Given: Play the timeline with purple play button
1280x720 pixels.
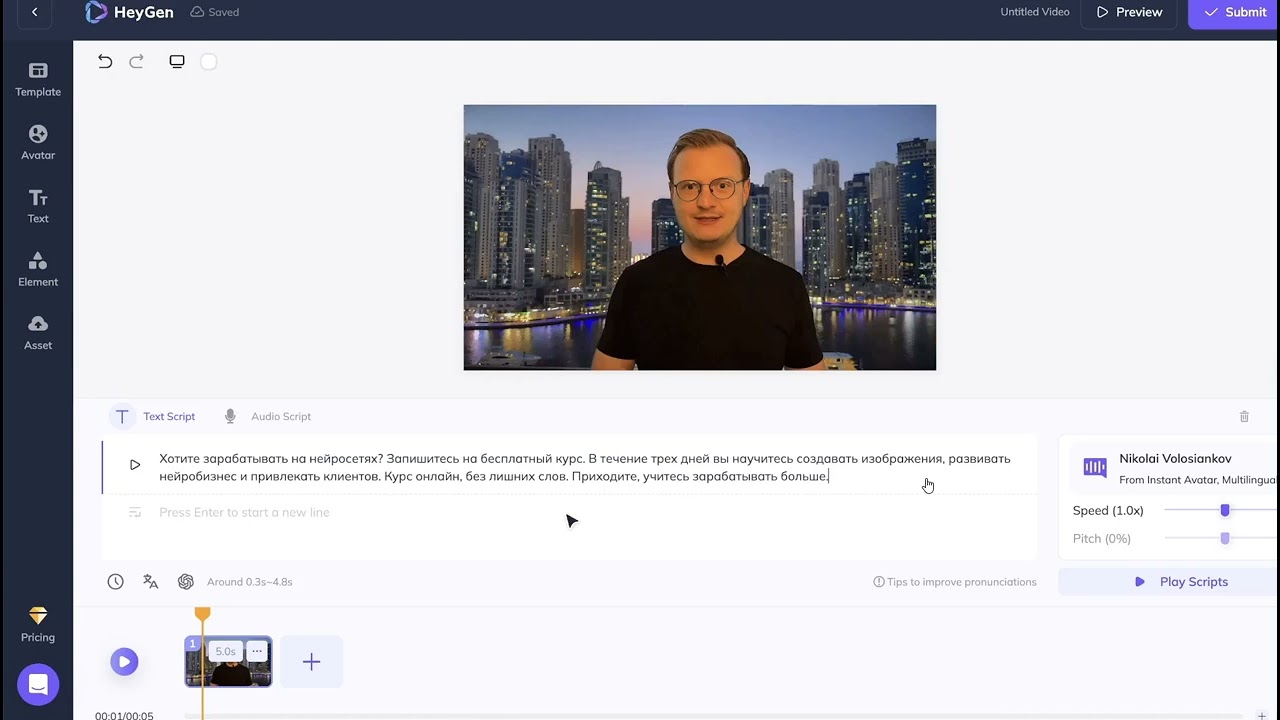Looking at the screenshot, I should point(124,661).
